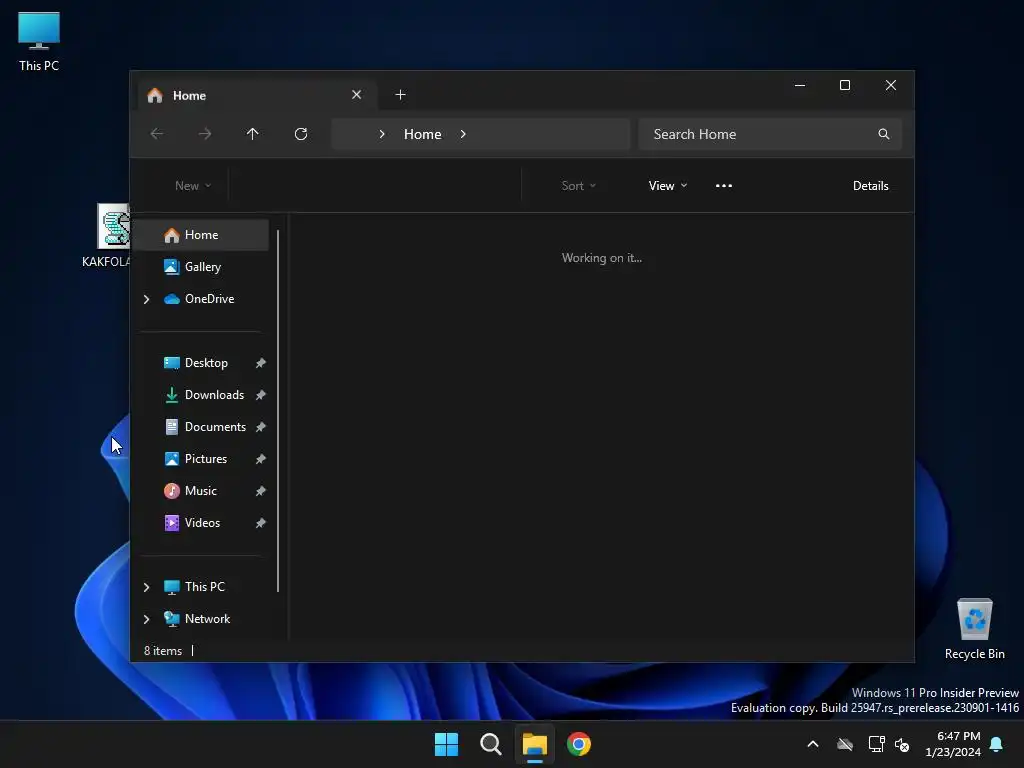Open pinned Music folder
Image resolution: width=1024 pixels, height=768 pixels.
tap(201, 490)
